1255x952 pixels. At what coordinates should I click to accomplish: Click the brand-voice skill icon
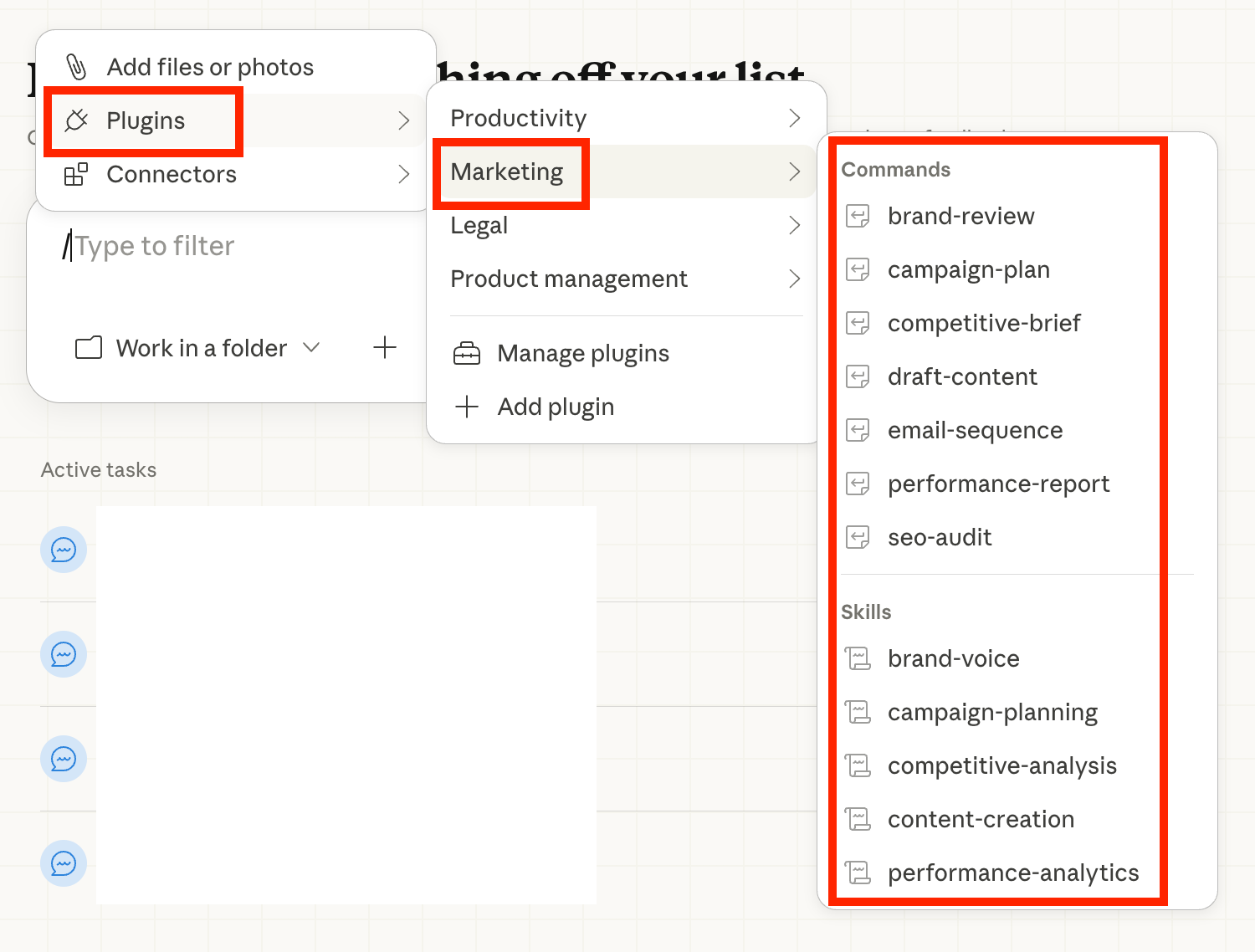(x=858, y=659)
